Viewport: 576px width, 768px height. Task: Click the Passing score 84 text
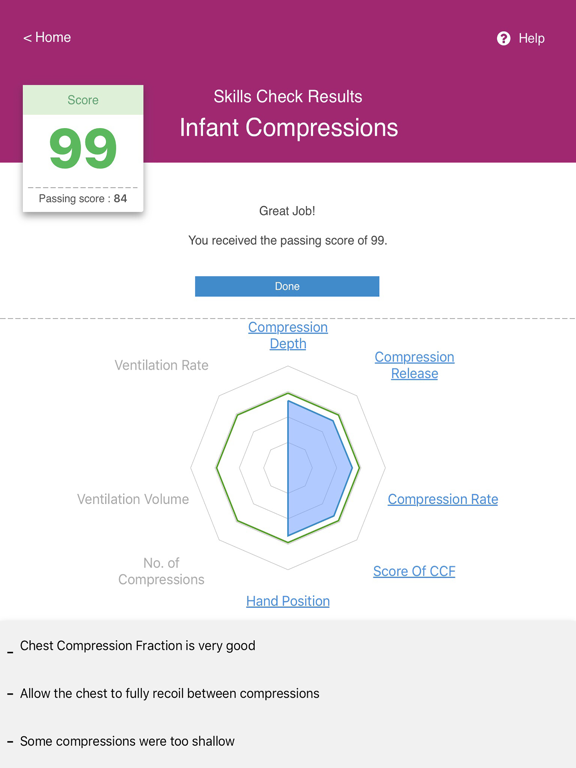click(x=83, y=198)
